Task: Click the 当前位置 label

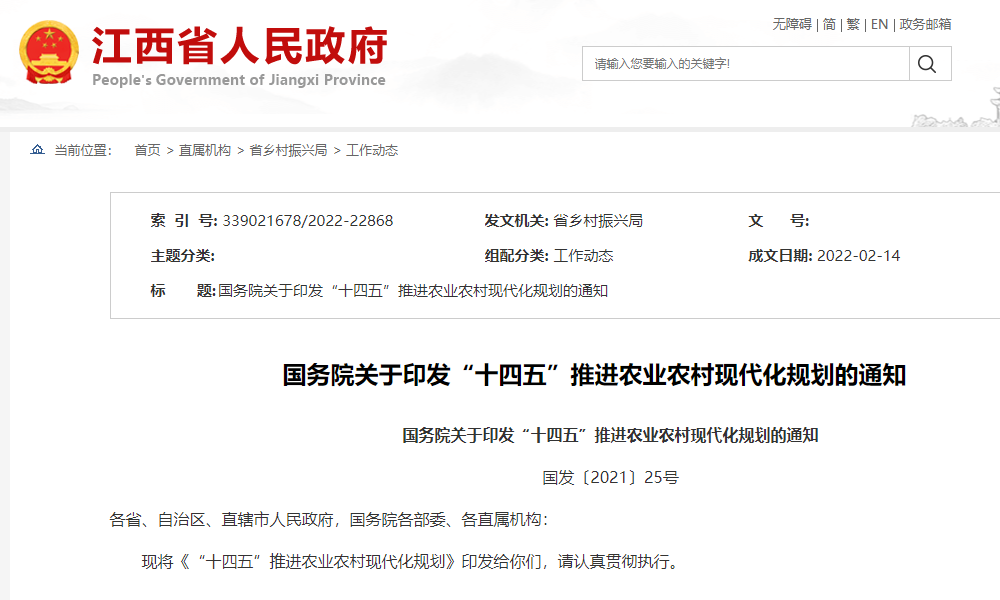Action: point(83,150)
